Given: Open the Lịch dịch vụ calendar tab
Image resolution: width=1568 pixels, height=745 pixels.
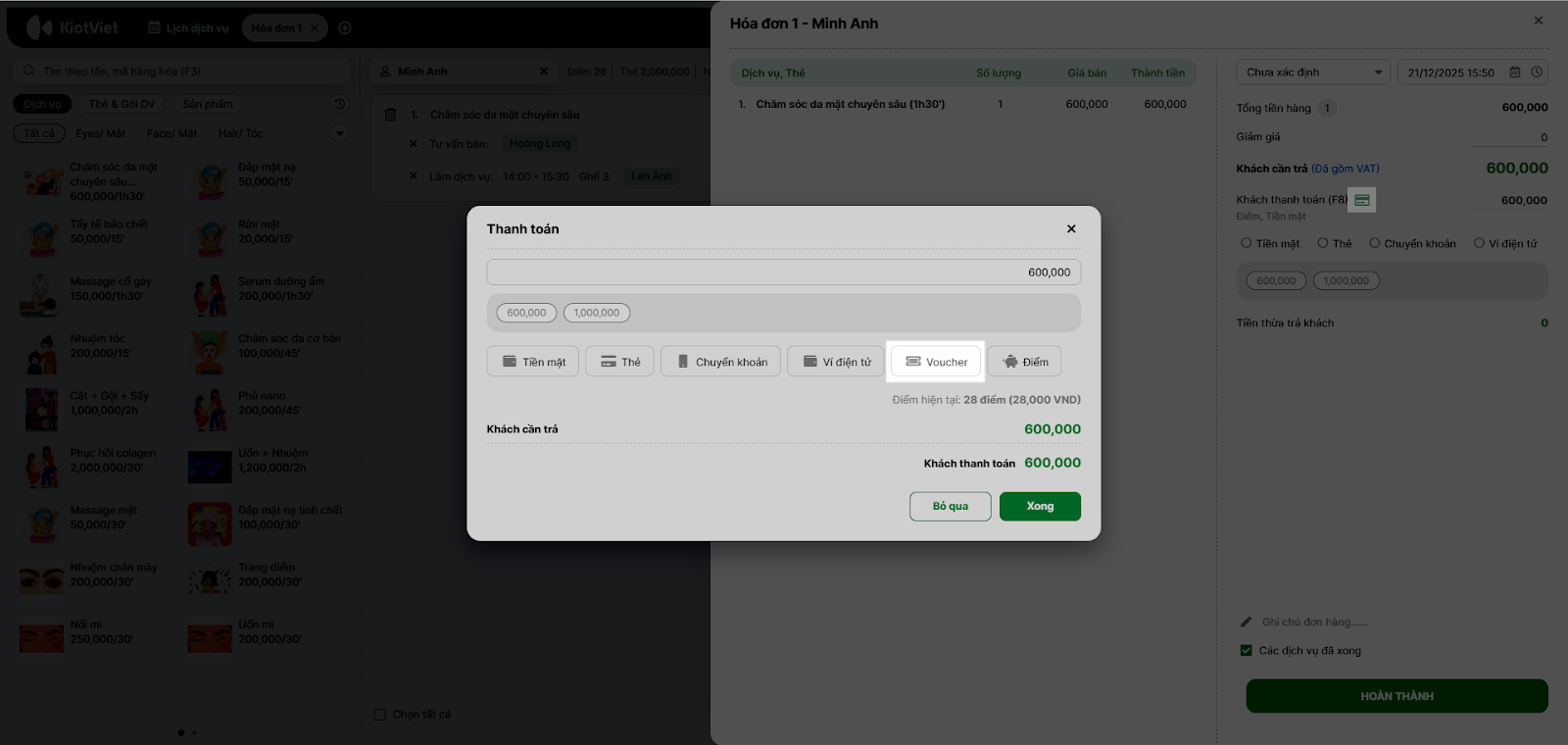Looking at the screenshot, I should [188, 27].
